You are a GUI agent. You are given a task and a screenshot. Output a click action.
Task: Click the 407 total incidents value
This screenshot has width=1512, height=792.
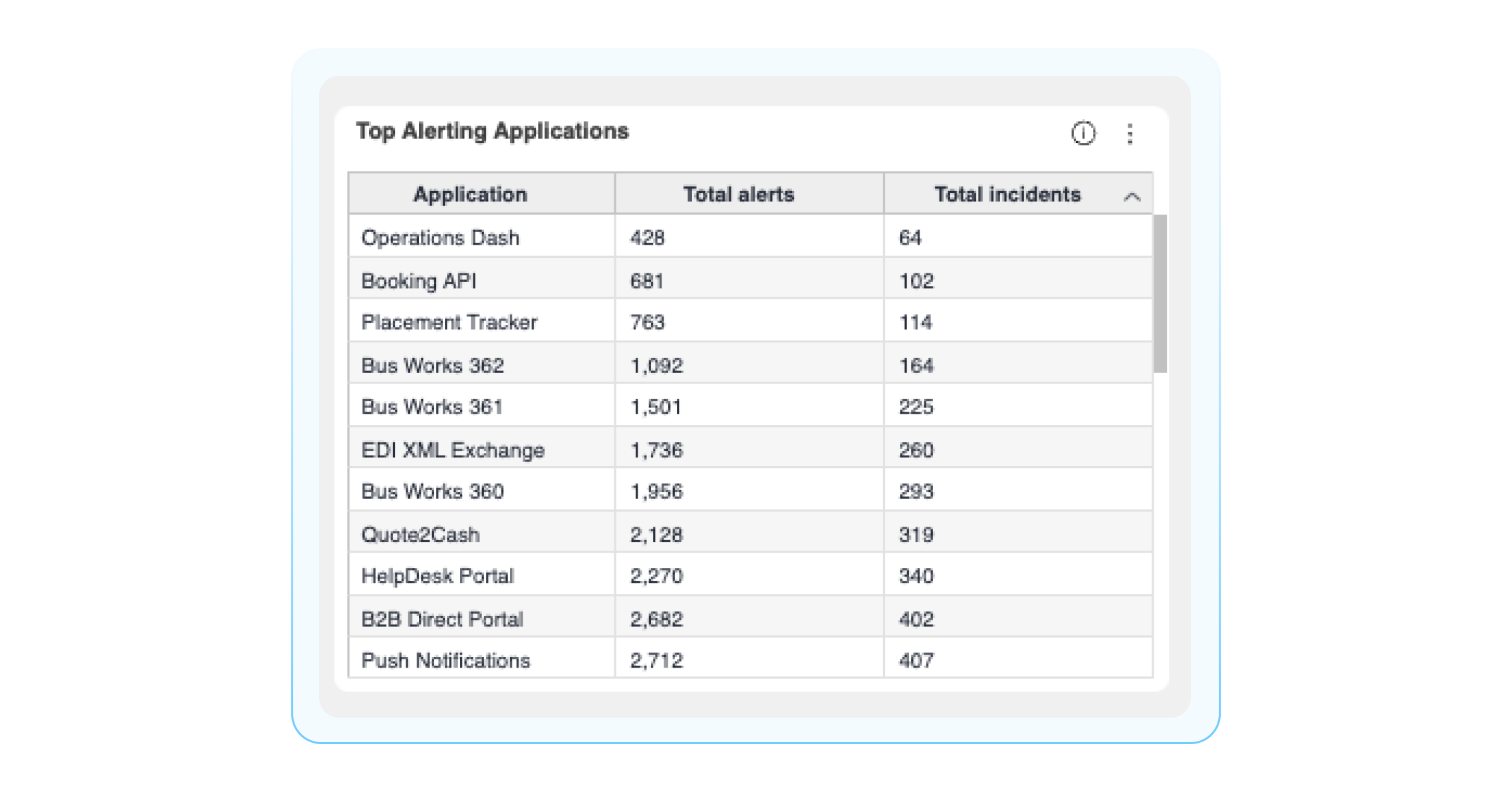tap(916, 660)
